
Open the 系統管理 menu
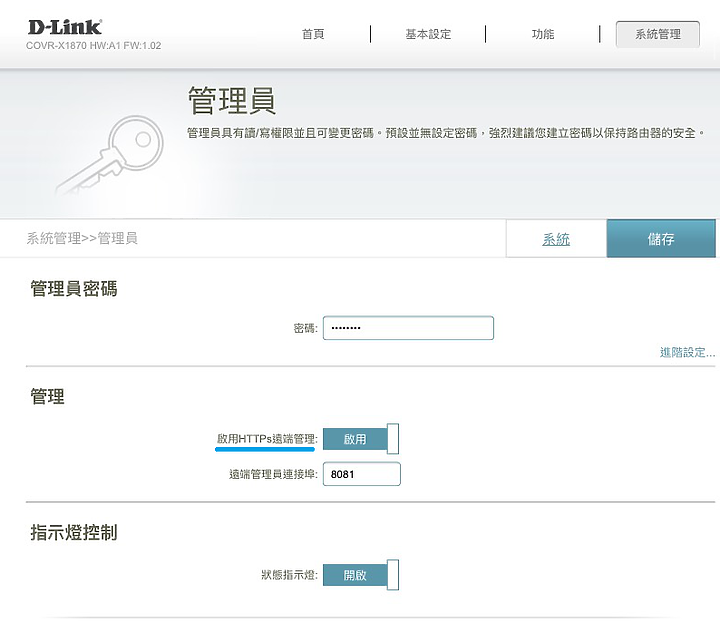[658, 34]
